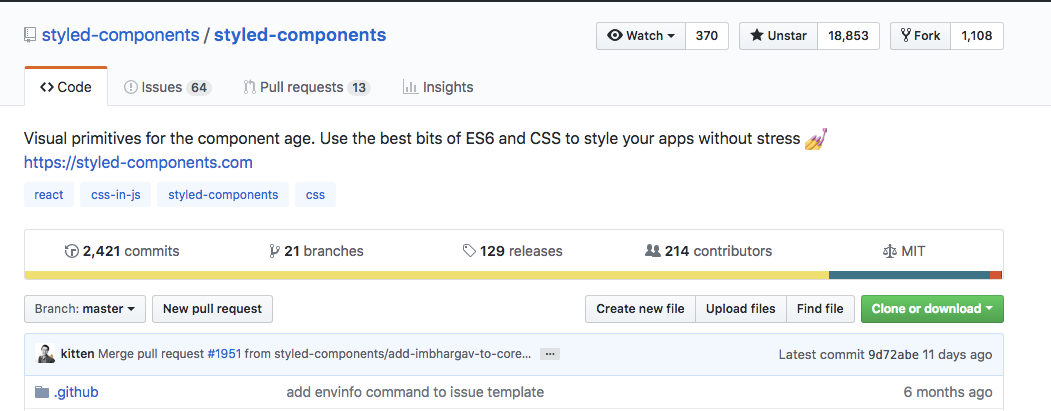Click kitten's avatar thumbnail
The width and height of the screenshot is (1051, 411).
pyautogui.click(x=46, y=354)
